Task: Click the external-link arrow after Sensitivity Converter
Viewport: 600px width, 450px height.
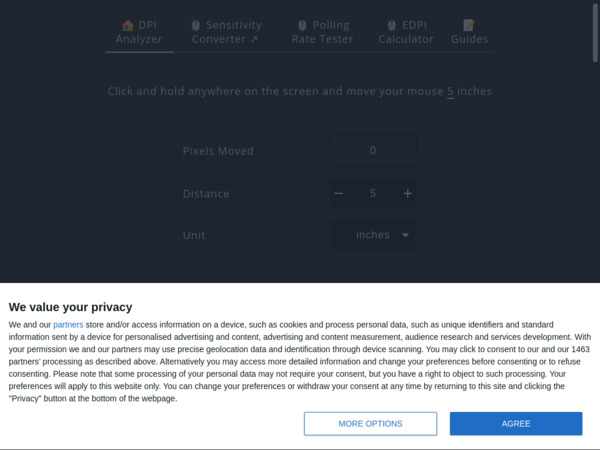Action: (254, 39)
